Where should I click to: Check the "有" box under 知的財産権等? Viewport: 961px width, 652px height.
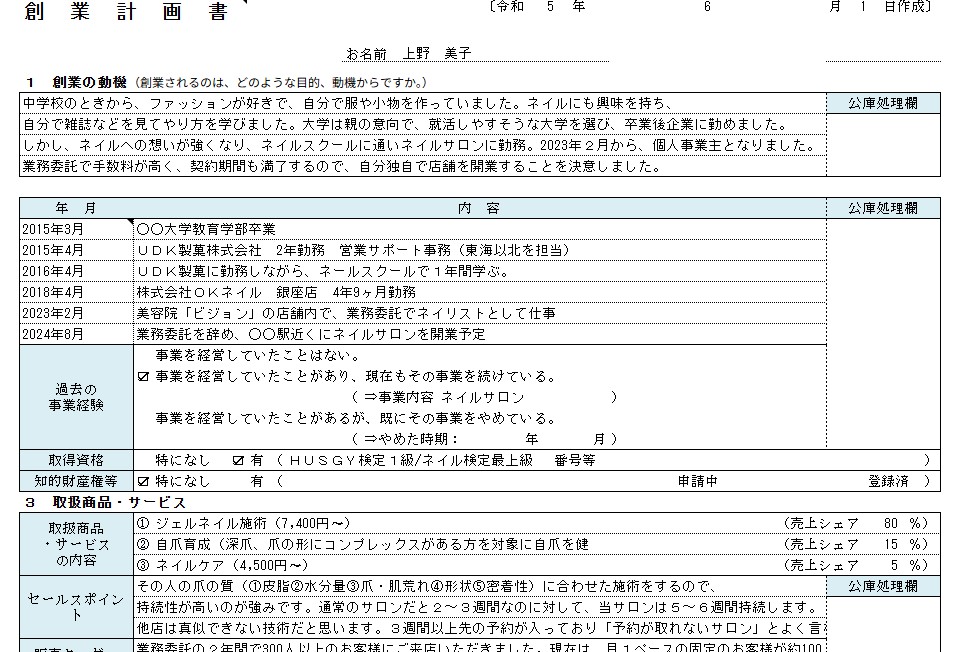coord(253,482)
